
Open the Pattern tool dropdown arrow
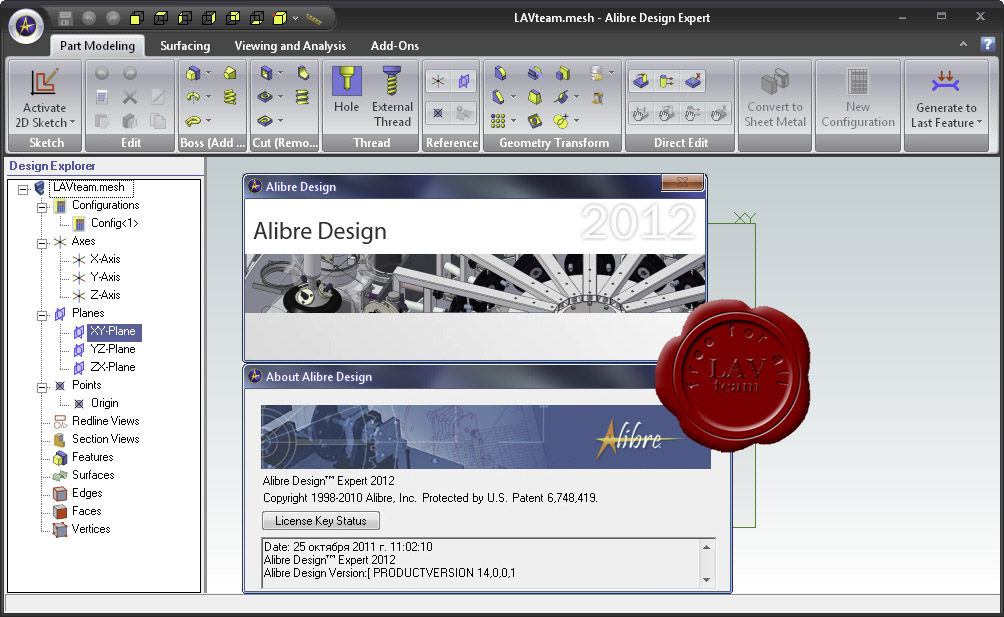514,121
